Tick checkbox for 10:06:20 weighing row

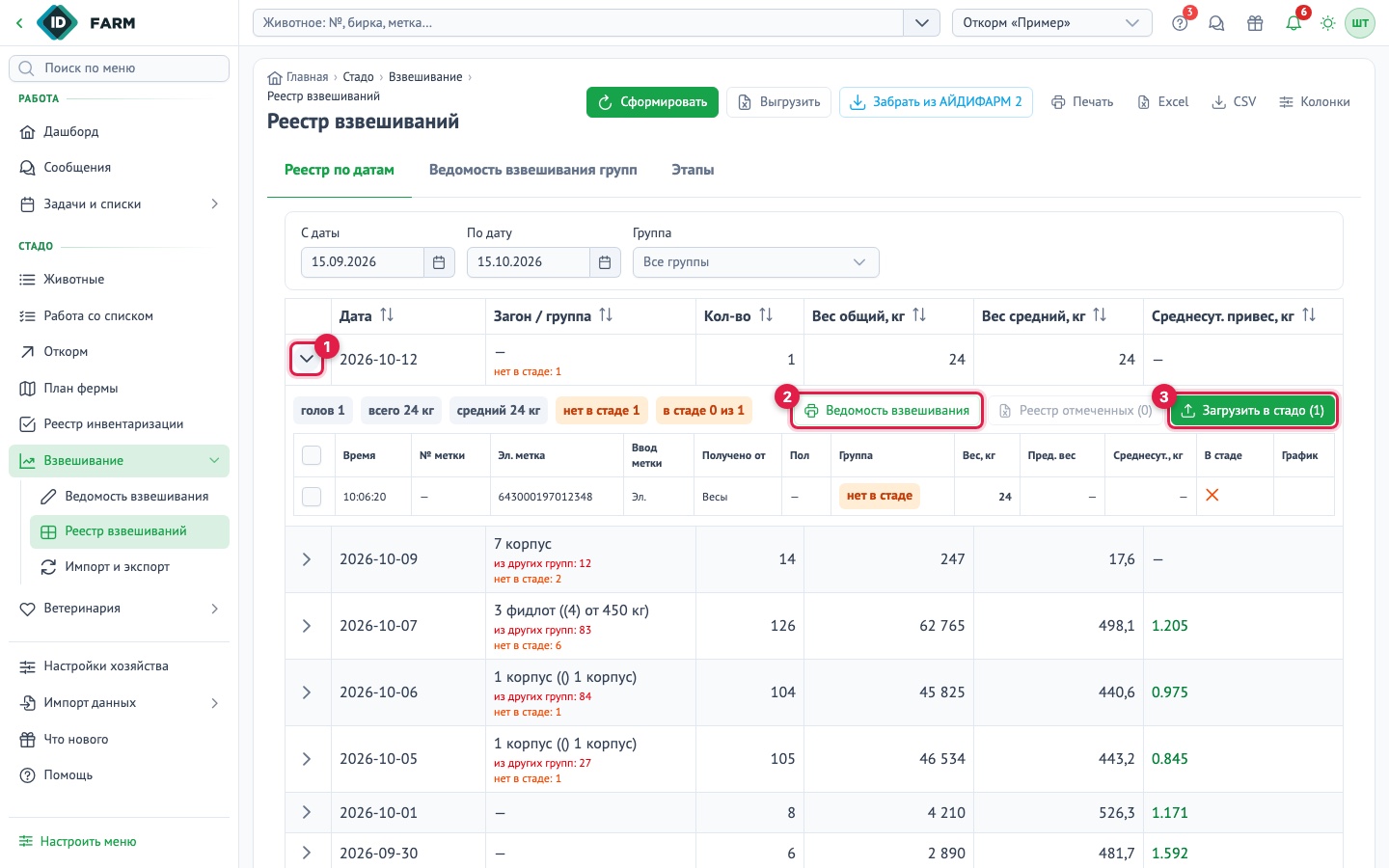[312, 497]
